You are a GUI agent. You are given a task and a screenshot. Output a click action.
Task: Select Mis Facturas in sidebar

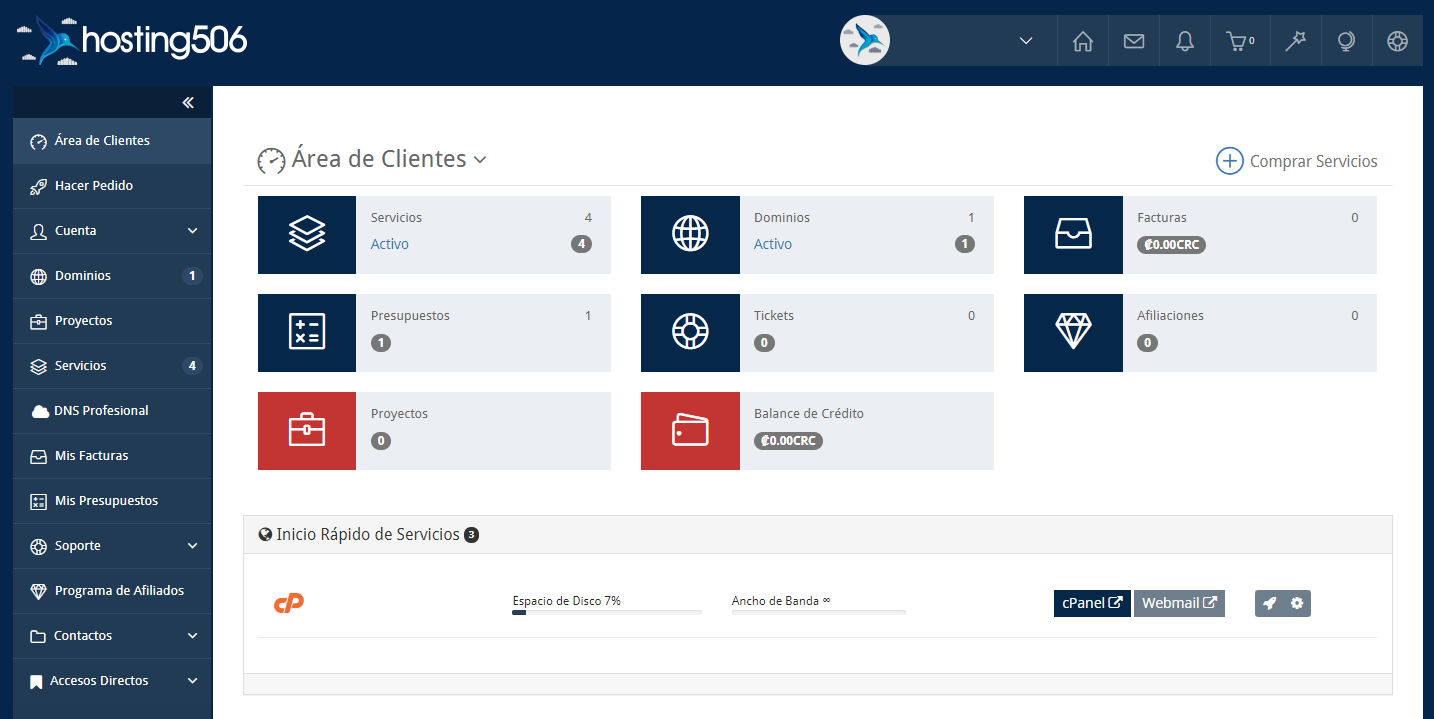click(92, 456)
